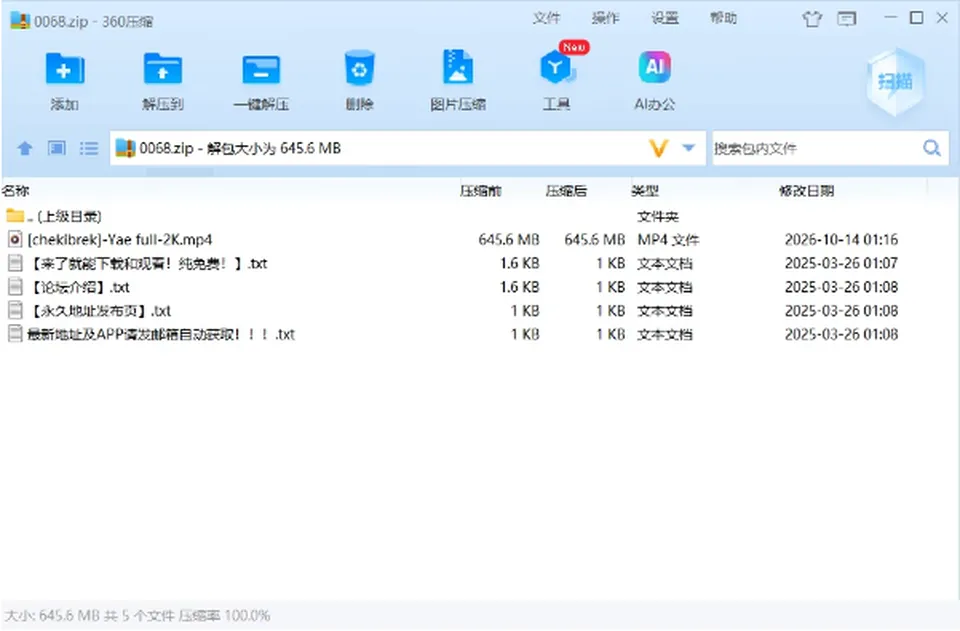This screenshot has height=631, width=960.
Task: Click the 解压到 (Extract to) icon
Action: click(162, 69)
